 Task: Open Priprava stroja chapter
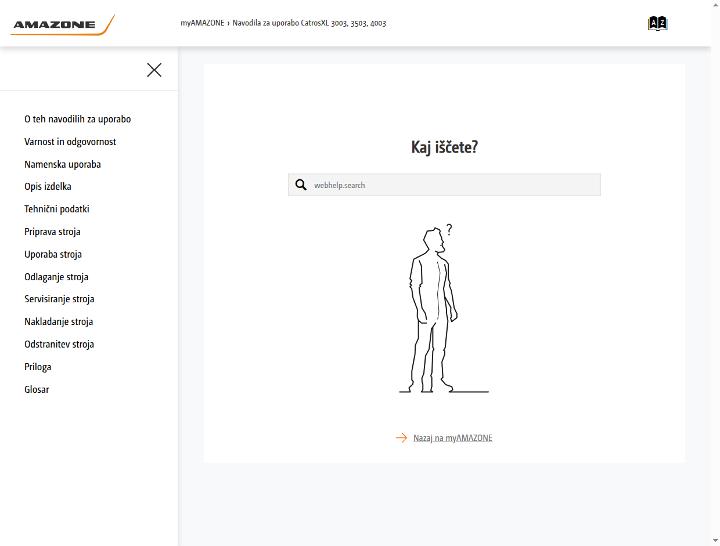[x=52, y=231]
